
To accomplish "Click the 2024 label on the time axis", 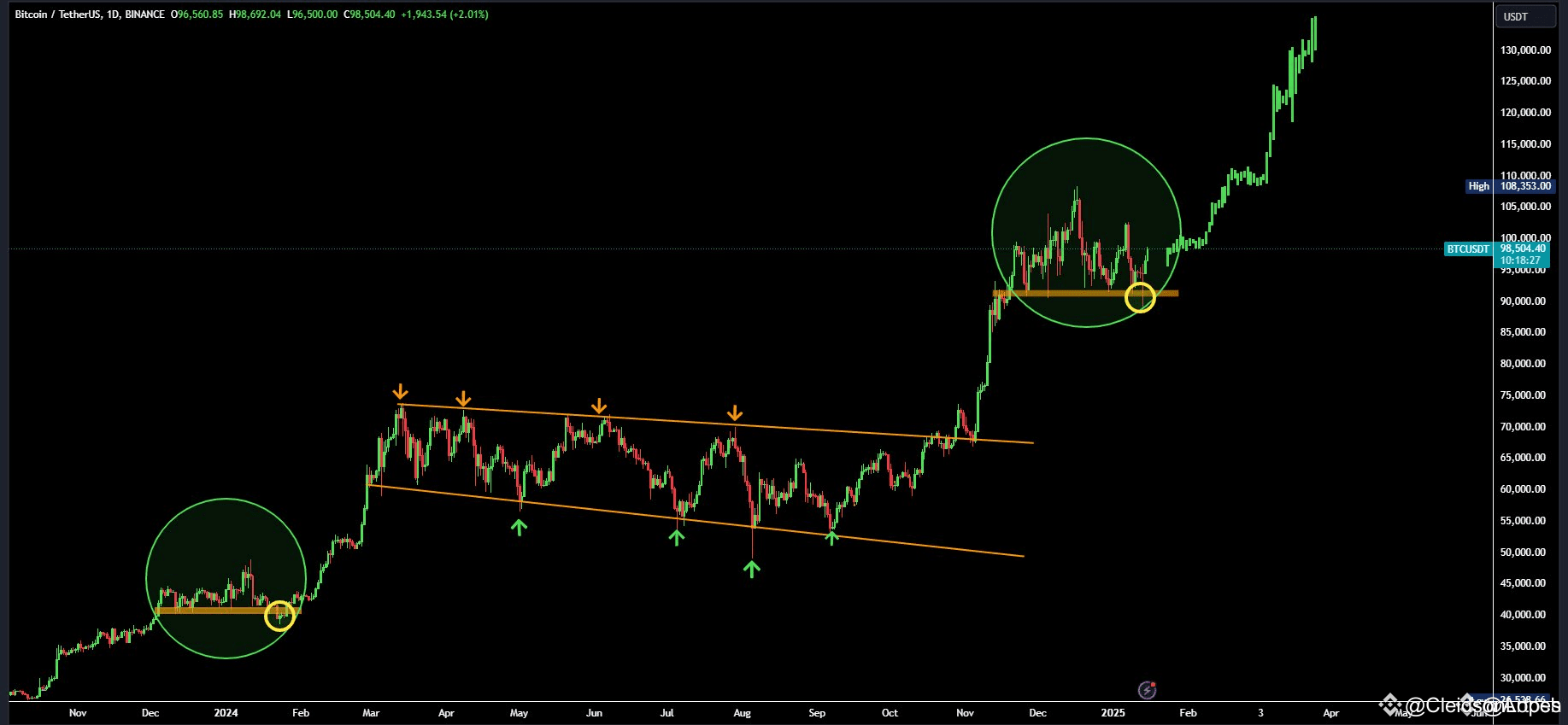I will coord(226,713).
